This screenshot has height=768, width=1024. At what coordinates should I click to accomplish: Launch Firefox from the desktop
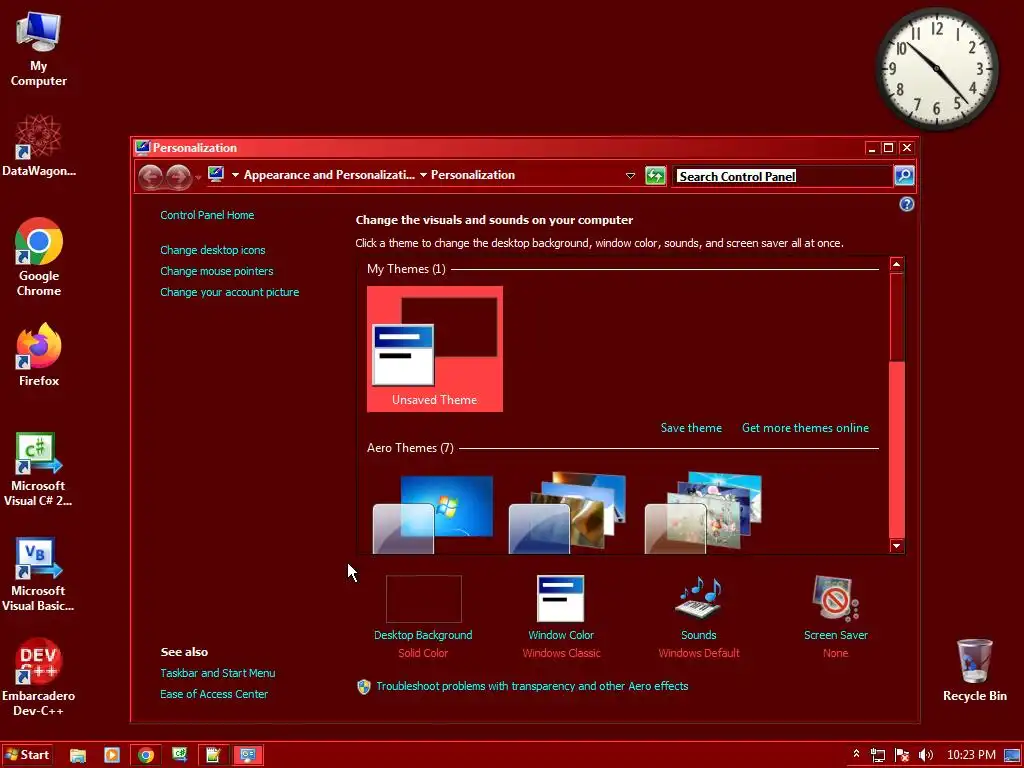pyautogui.click(x=39, y=355)
